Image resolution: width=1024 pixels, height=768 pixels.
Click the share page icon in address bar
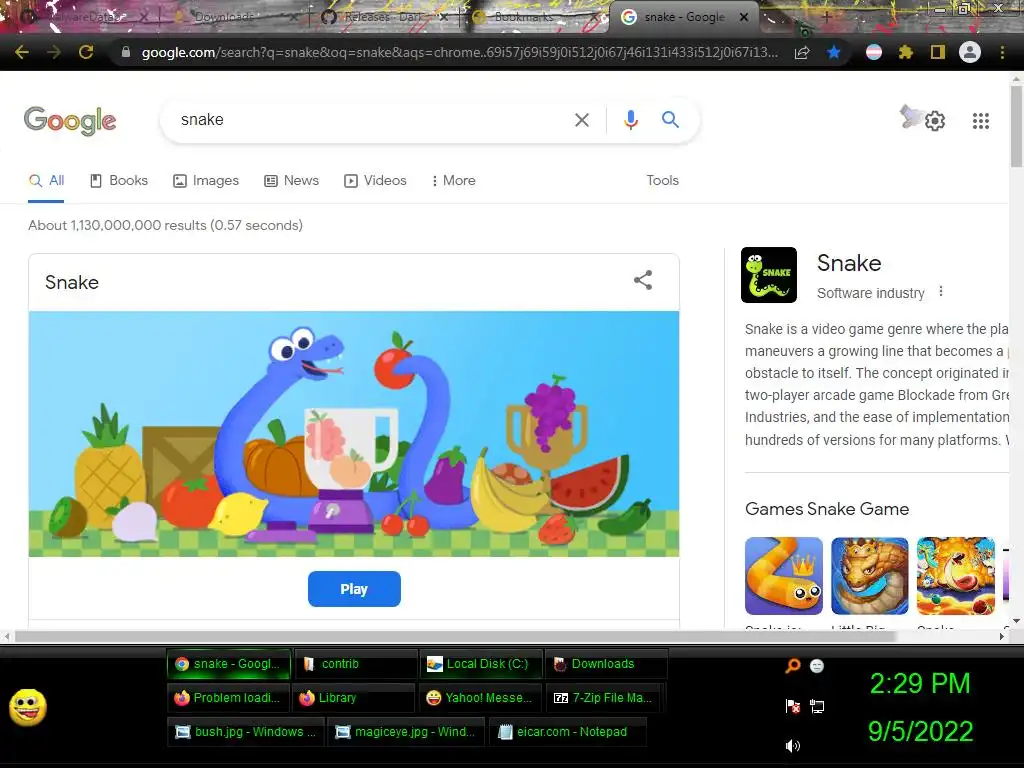[x=802, y=53]
